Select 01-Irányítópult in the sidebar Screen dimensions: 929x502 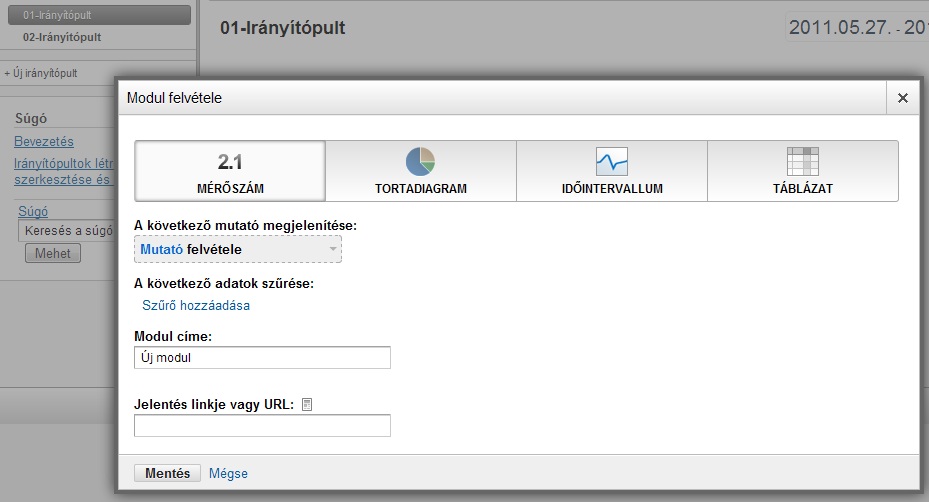(x=100, y=15)
